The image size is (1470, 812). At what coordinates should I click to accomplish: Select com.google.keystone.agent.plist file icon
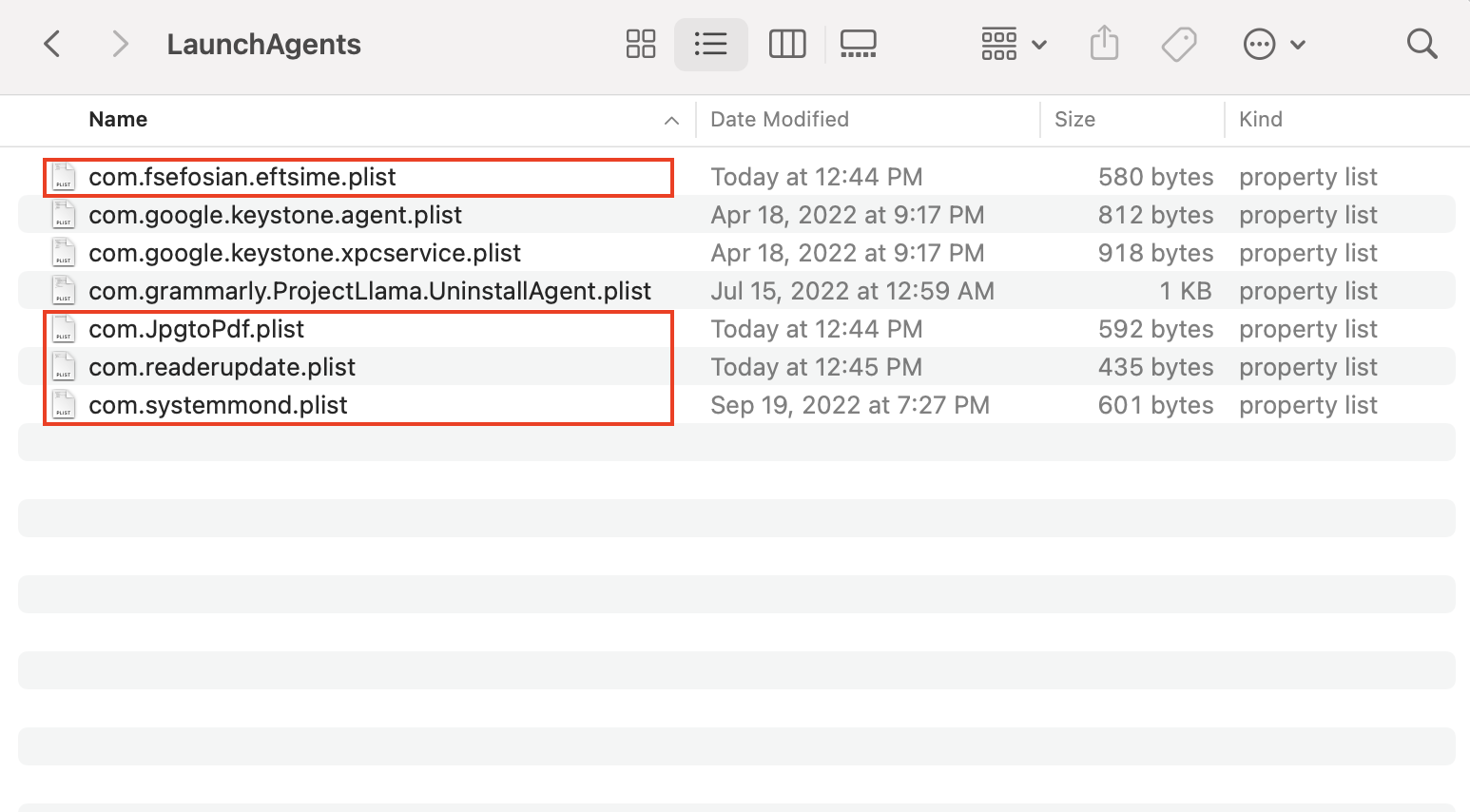[64, 215]
